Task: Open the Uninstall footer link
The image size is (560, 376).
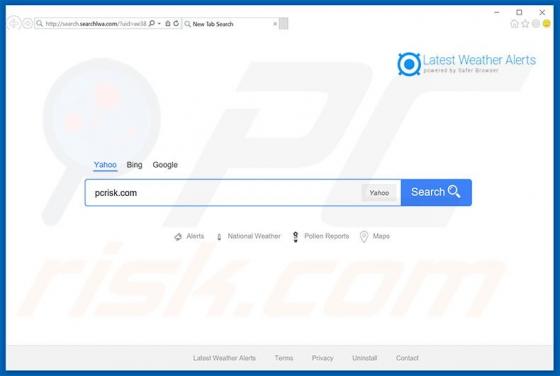Action: click(x=365, y=358)
